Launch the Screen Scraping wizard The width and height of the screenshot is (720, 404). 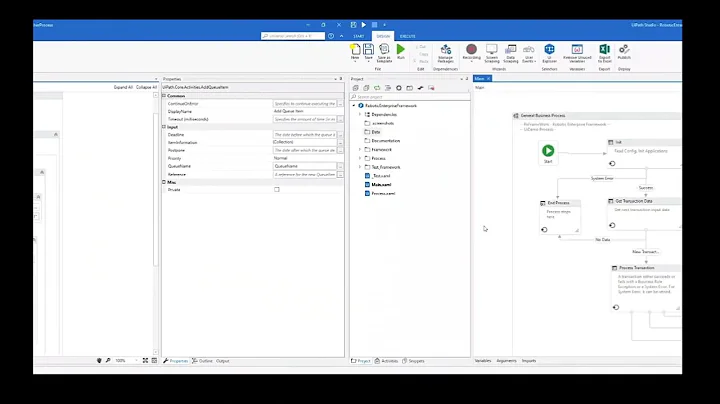pos(492,53)
